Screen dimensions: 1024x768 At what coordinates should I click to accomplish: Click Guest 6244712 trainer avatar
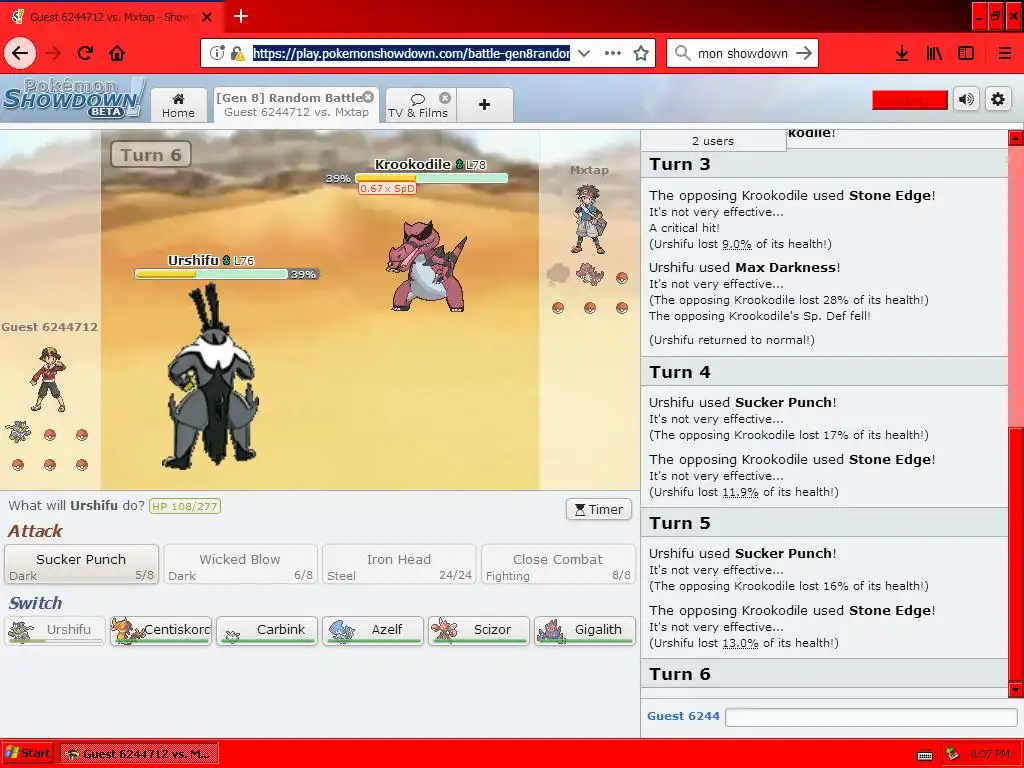coord(49,379)
